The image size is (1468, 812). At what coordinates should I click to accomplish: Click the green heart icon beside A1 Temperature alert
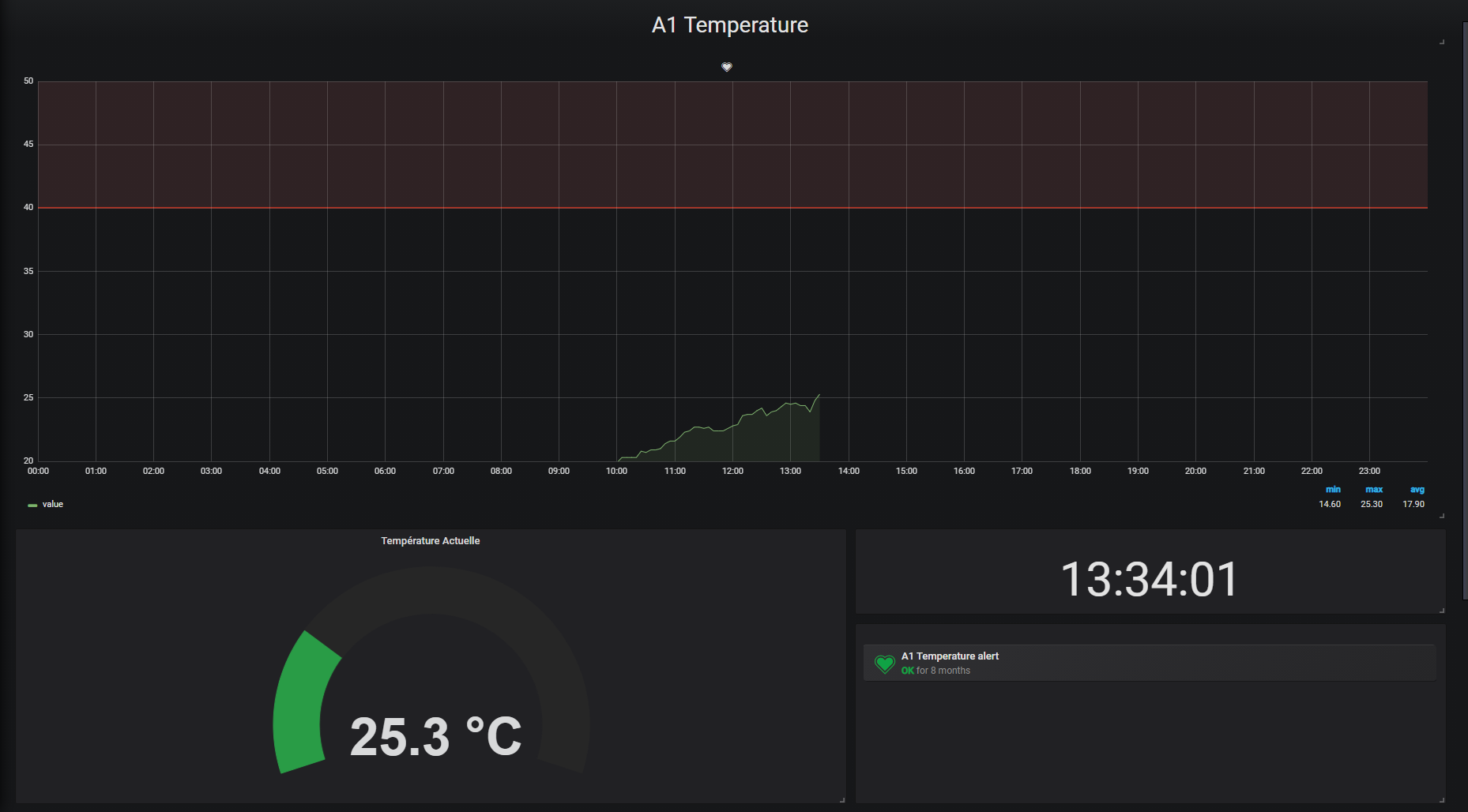(885, 664)
